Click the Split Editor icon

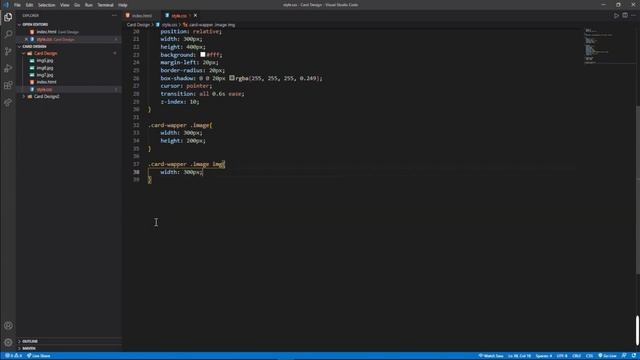(x=625, y=16)
